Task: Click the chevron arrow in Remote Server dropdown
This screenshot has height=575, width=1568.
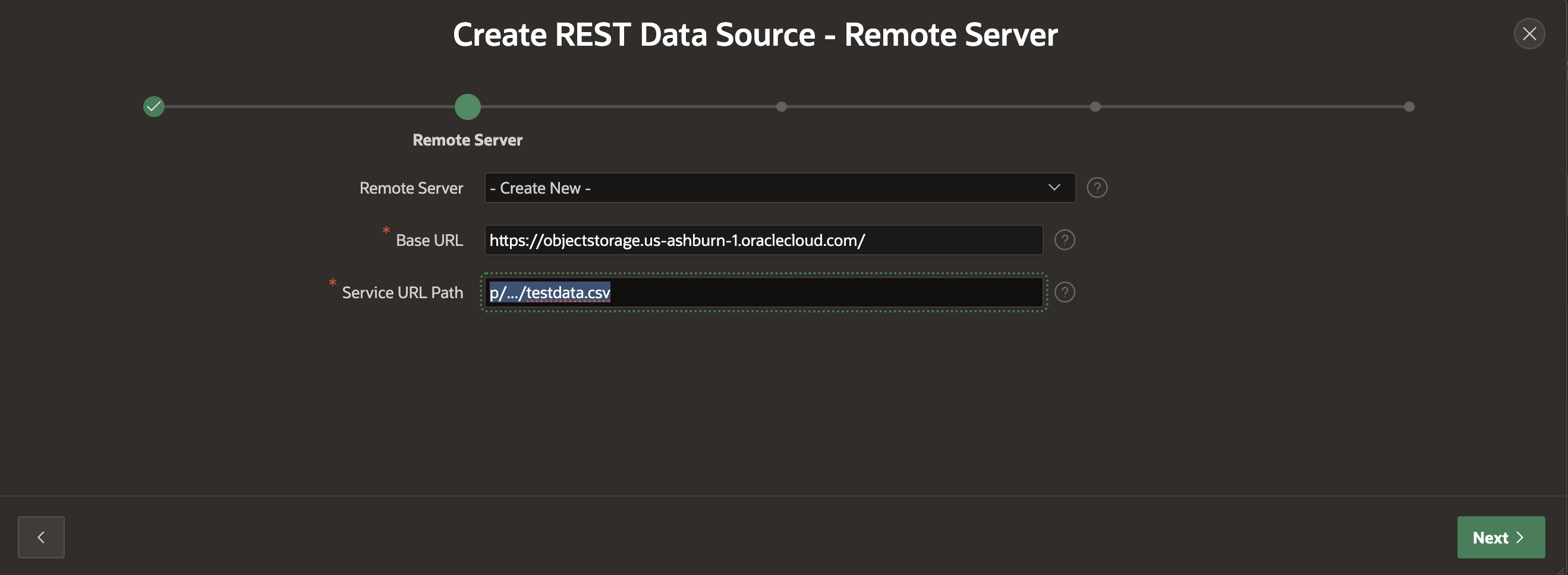Action: [x=1054, y=188]
